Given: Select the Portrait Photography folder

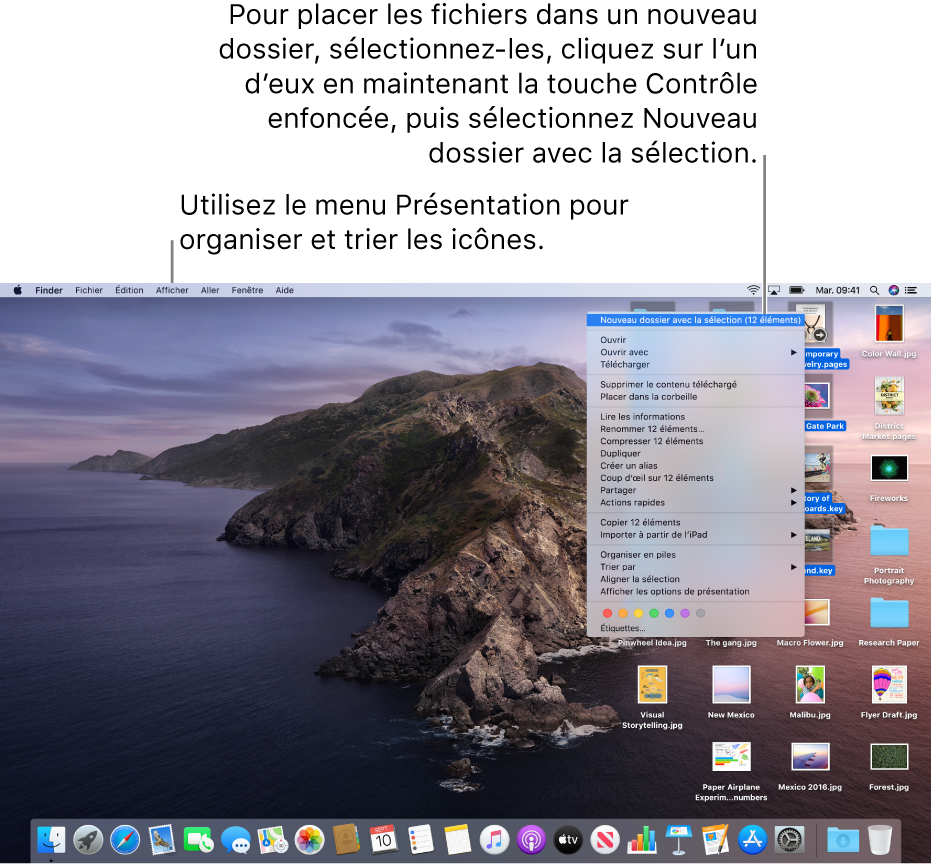Looking at the screenshot, I should tap(889, 553).
